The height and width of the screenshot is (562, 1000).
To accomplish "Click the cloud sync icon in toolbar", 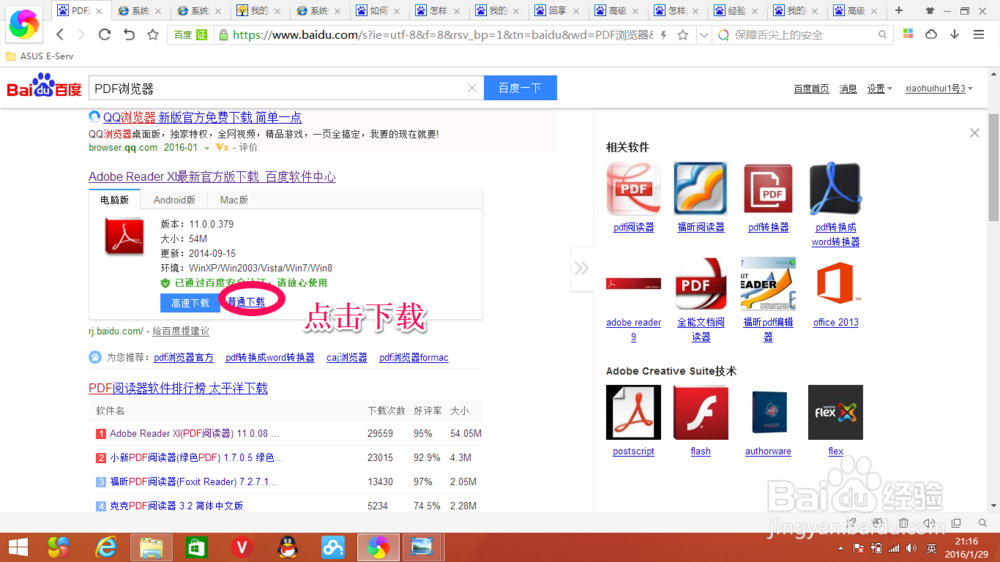I will [931, 34].
